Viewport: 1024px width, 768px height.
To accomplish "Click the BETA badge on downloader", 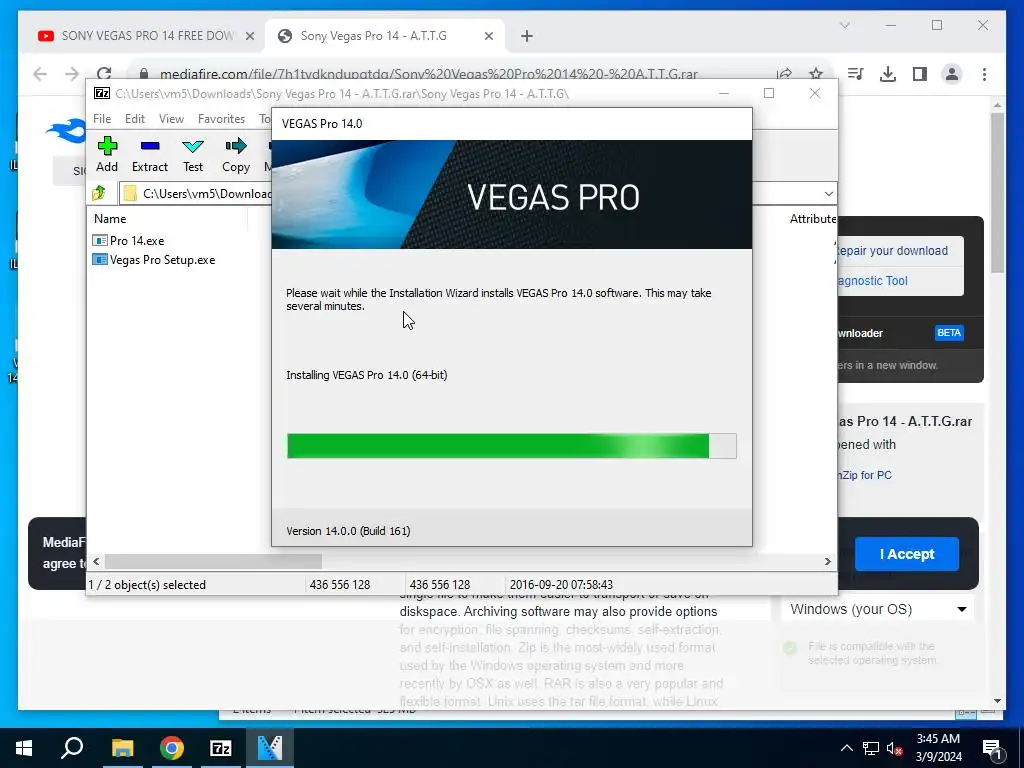I will point(949,333).
